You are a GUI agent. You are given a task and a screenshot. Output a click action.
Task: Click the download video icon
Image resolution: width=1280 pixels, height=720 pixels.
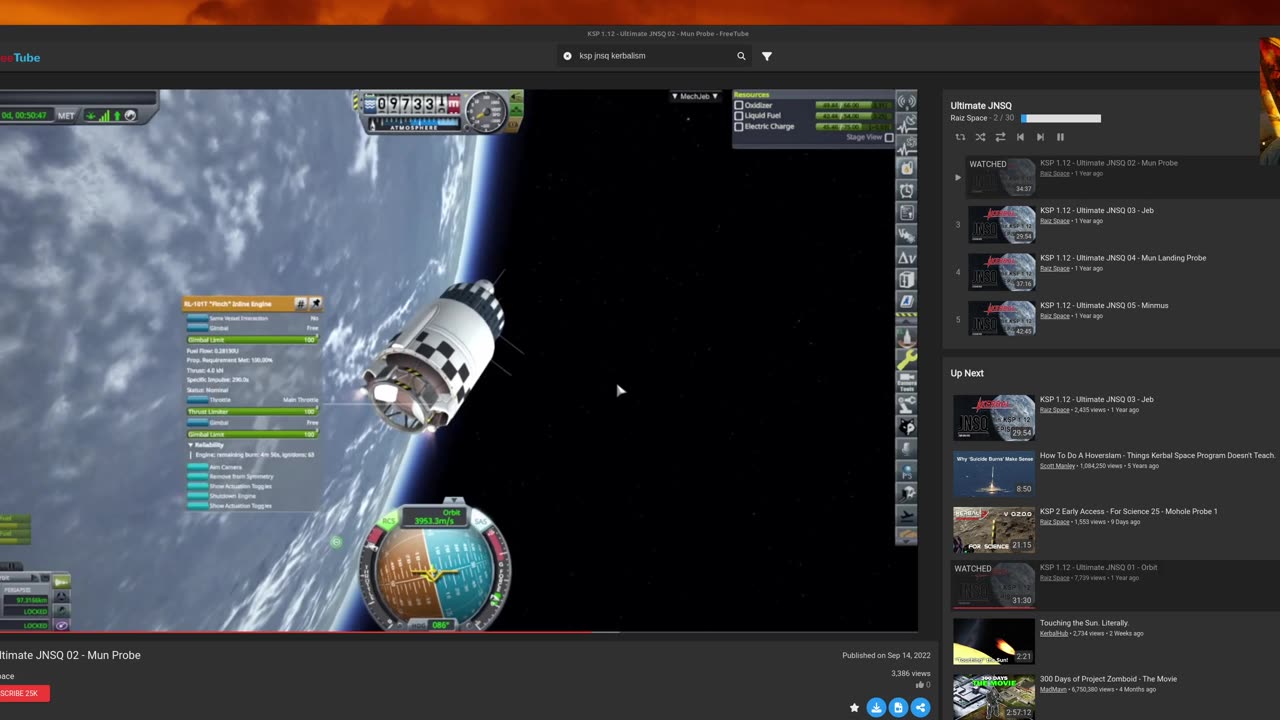[876, 708]
